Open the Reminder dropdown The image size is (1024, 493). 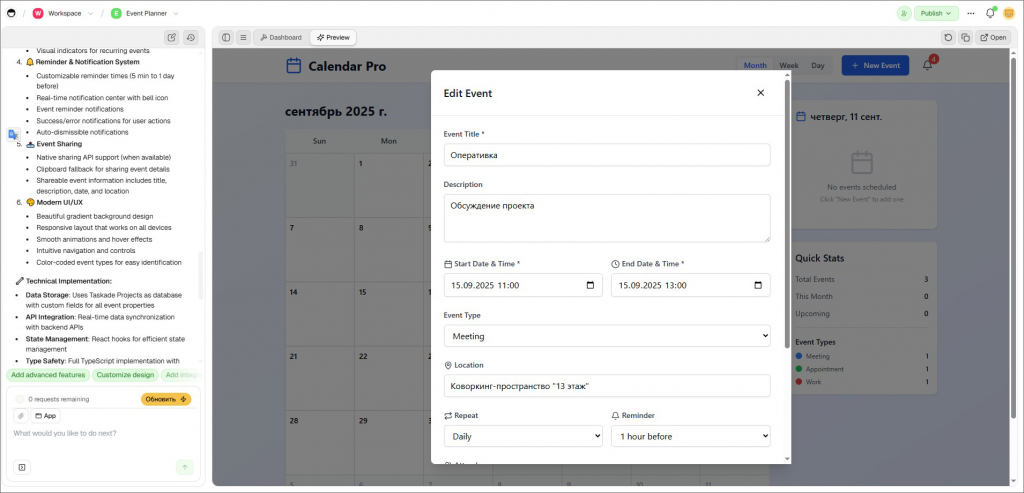pos(690,436)
